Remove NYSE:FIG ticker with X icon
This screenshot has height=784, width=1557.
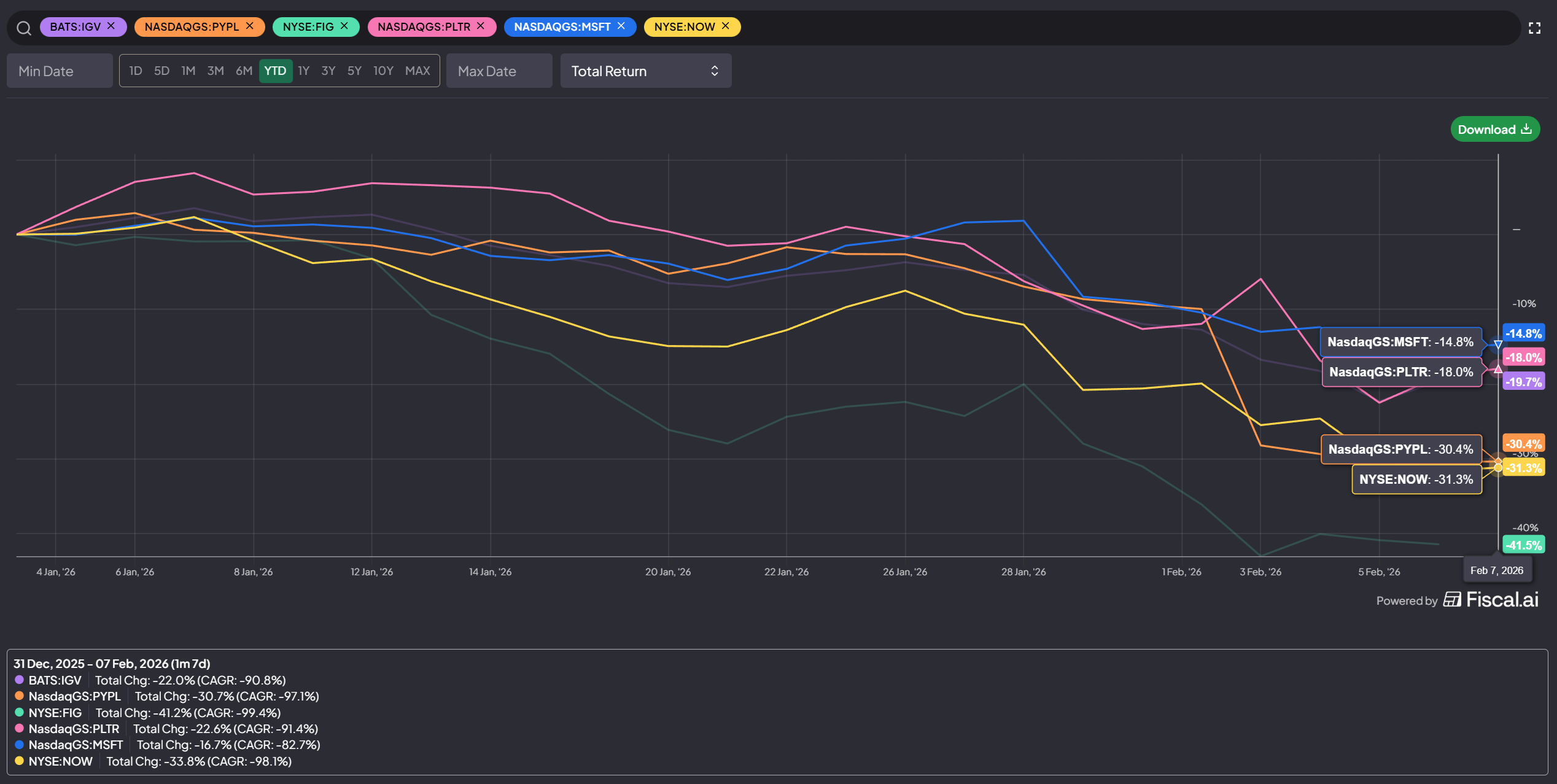pyautogui.click(x=344, y=26)
